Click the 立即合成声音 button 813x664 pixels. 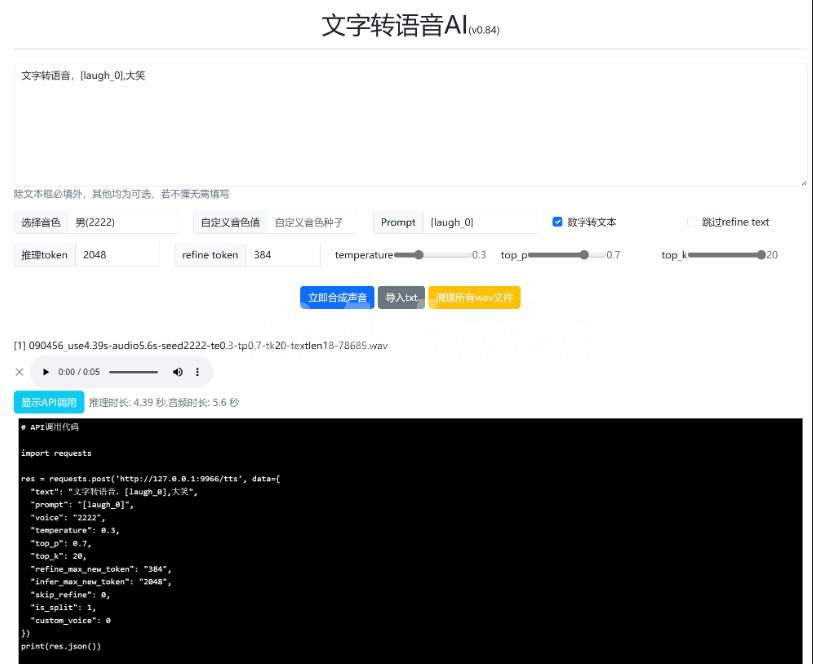coord(336,298)
